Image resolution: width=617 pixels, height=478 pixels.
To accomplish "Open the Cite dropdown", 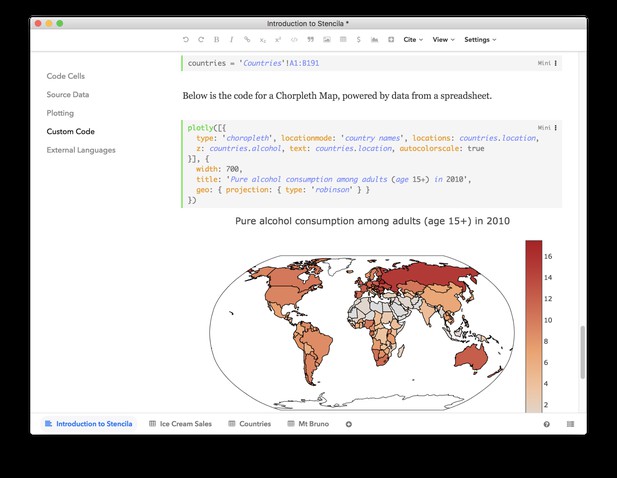I will (413, 40).
